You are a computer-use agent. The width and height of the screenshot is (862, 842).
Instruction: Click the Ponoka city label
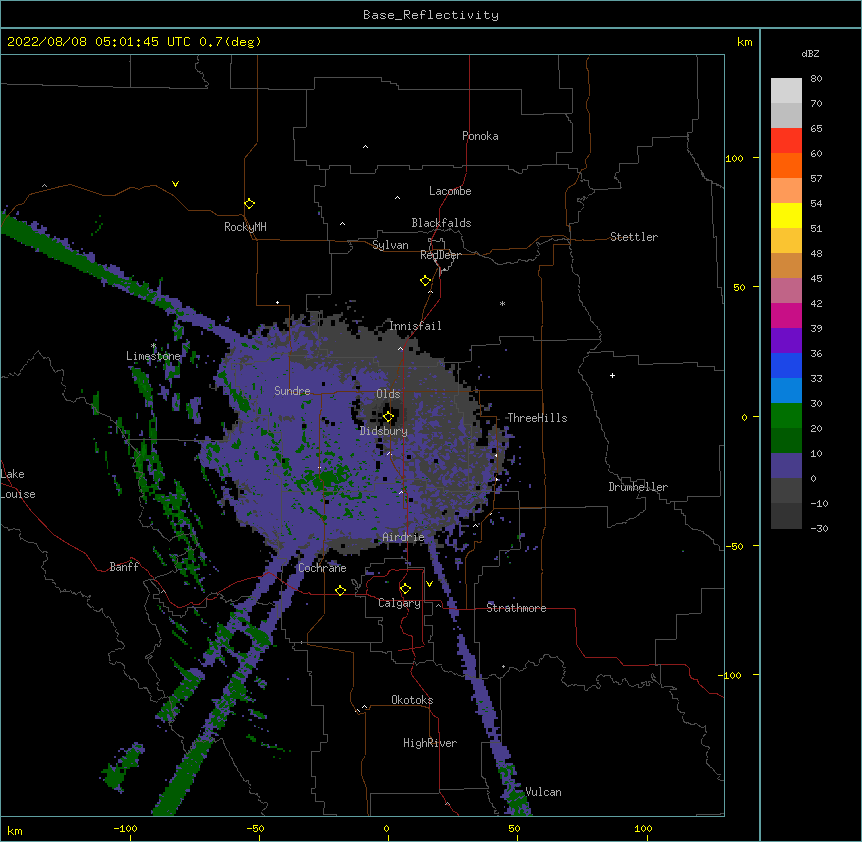click(480, 136)
